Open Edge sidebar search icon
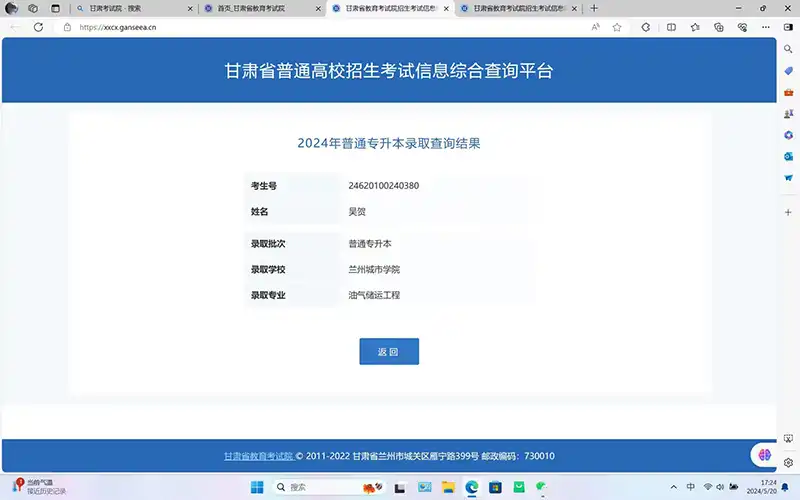Viewport: 800px width, 500px height. (788, 49)
